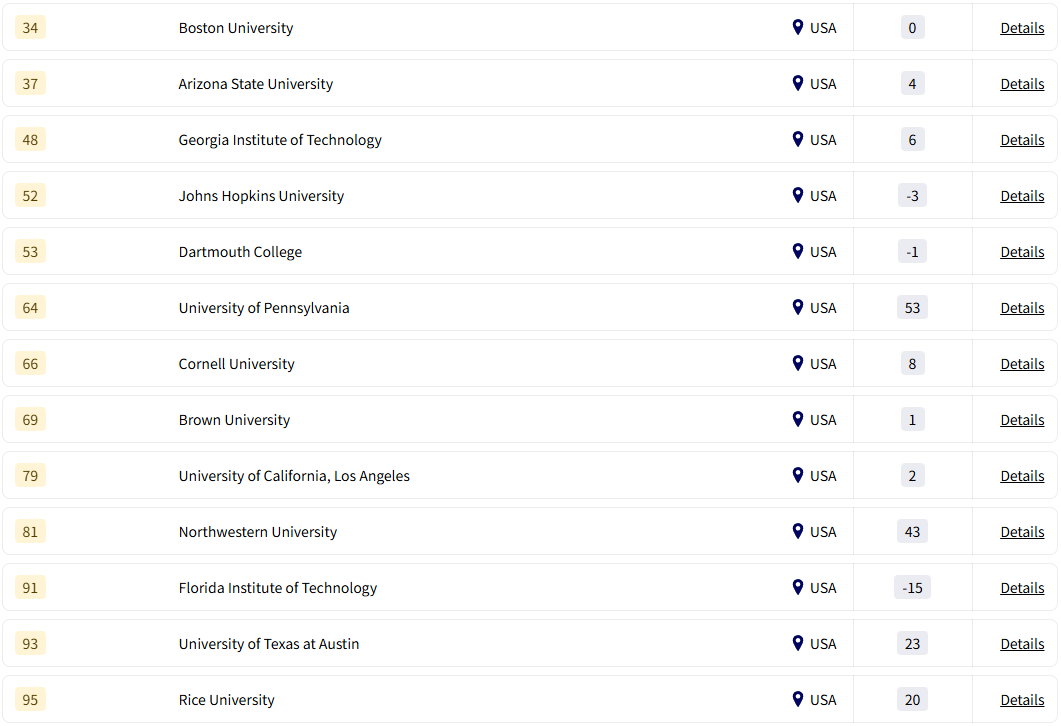The height and width of the screenshot is (726, 1061).
Task: Click the location pin icon beside Boston University
Action: point(797,27)
